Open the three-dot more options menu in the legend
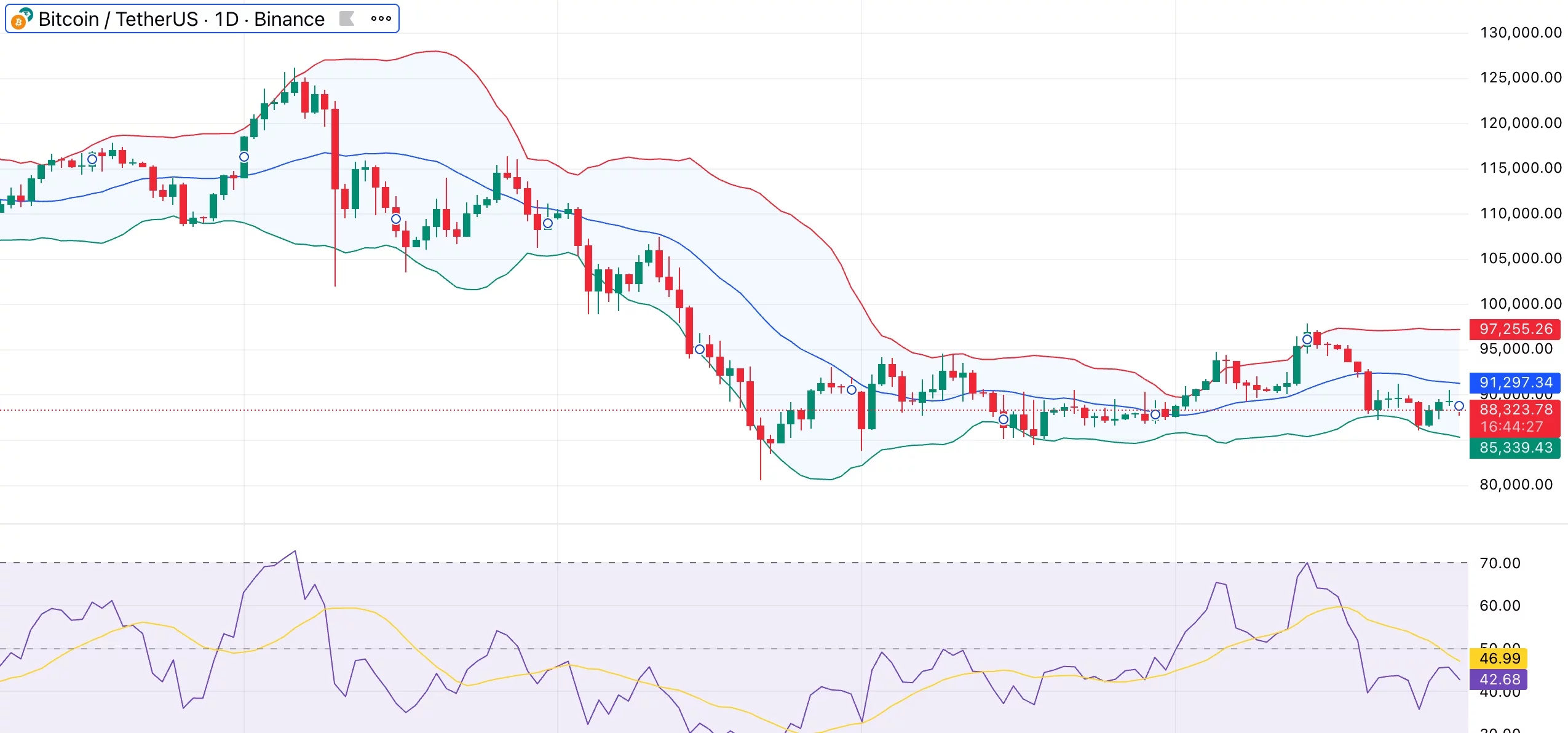Viewport: 1568px width, 733px height. pyautogui.click(x=381, y=18)
